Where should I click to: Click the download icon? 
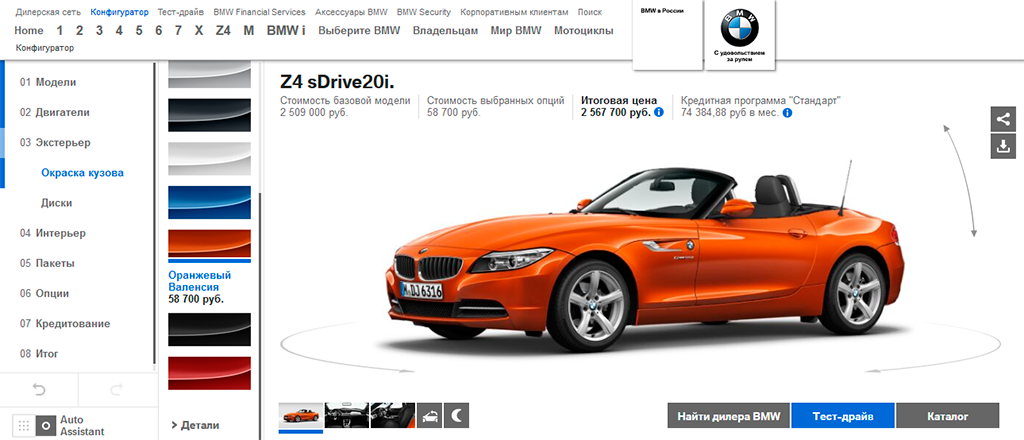1003,147
